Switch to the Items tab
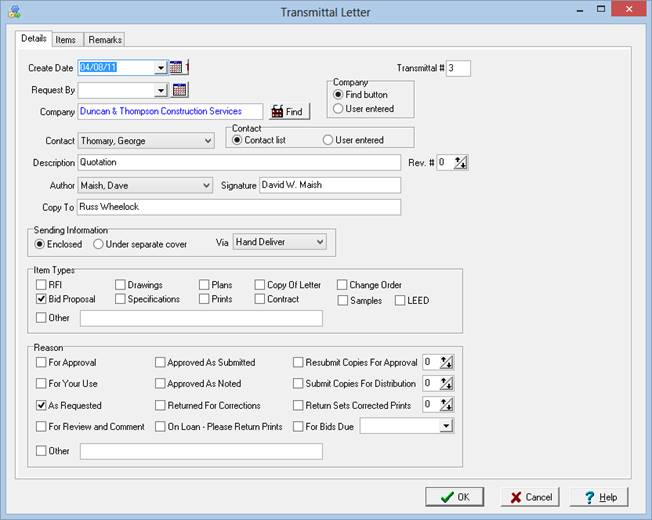The height and width of the screenshot is (520, 652). pyautogui.click(x=65, y=40)
